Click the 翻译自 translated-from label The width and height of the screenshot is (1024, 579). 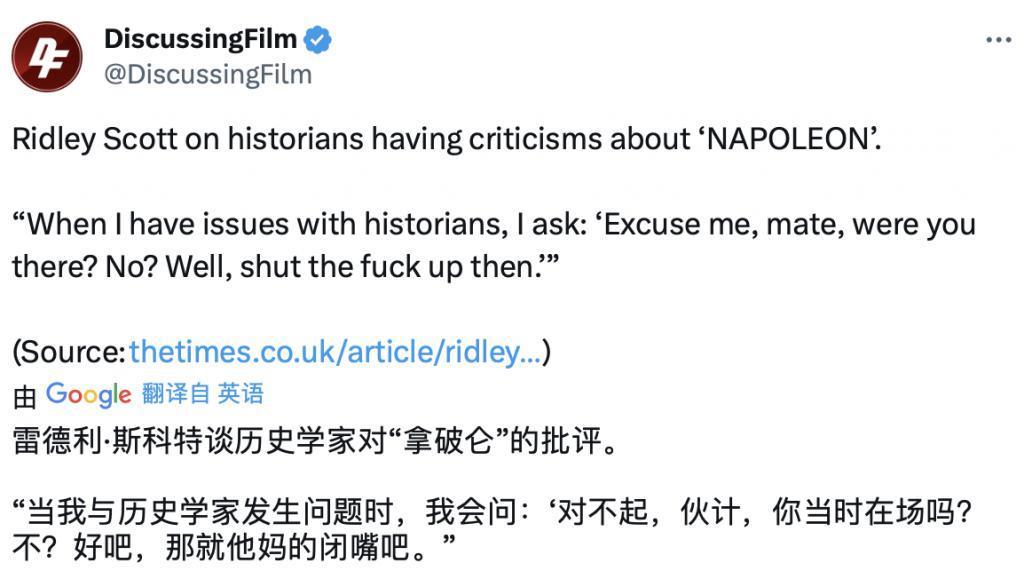[x=175, y=394]
